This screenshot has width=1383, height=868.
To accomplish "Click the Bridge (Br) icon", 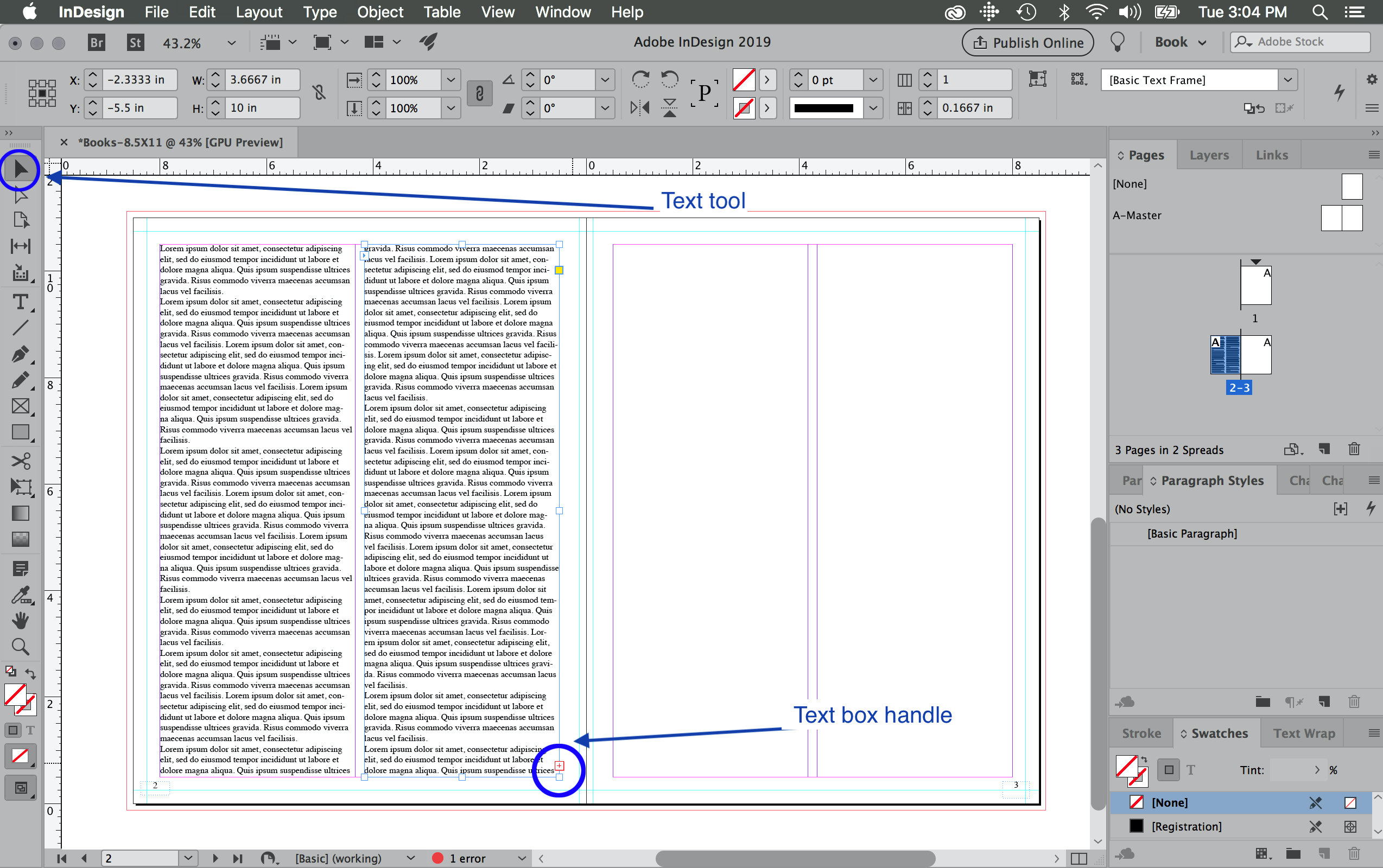I will click(97, 42).
